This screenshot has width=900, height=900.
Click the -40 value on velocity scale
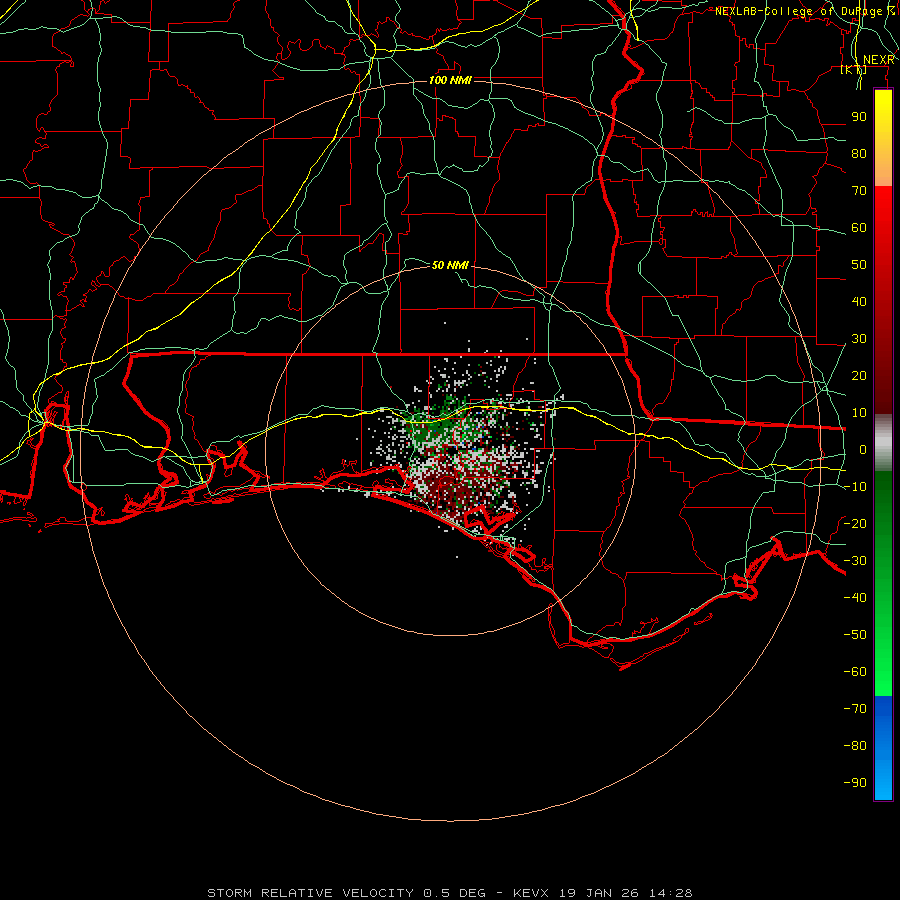(x=855, y=598)
